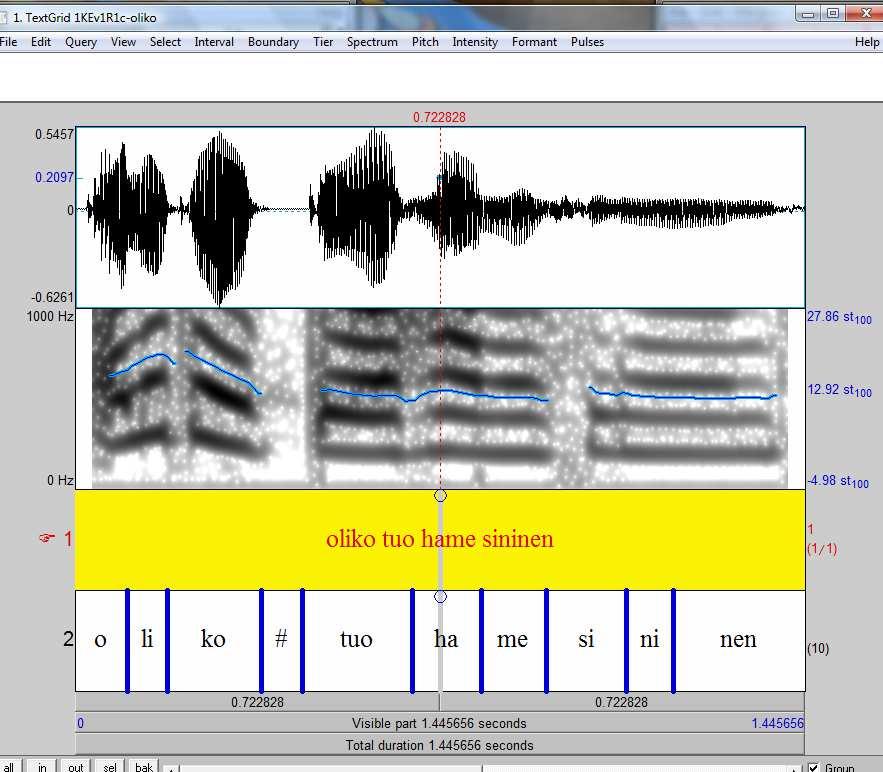
Task: Select the 'o' syllable interval
Action: (x=101, y=640)
